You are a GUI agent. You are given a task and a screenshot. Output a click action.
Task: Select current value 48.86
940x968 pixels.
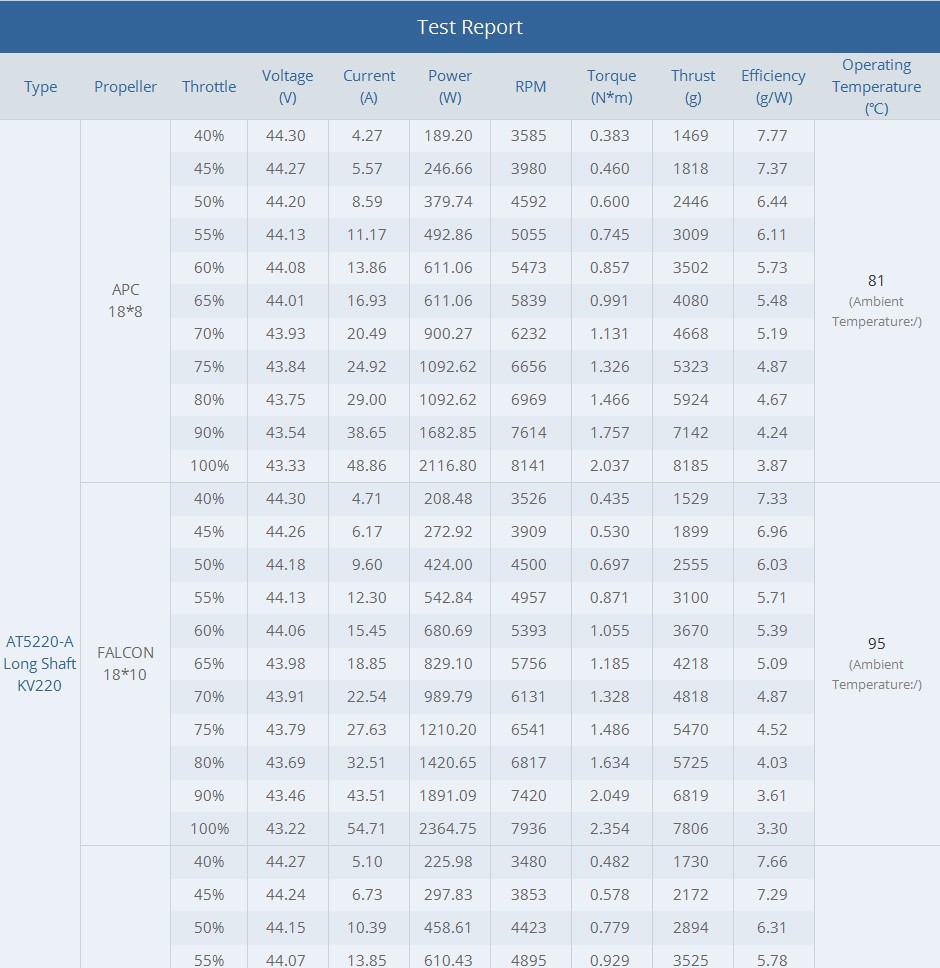click(367, 466)
